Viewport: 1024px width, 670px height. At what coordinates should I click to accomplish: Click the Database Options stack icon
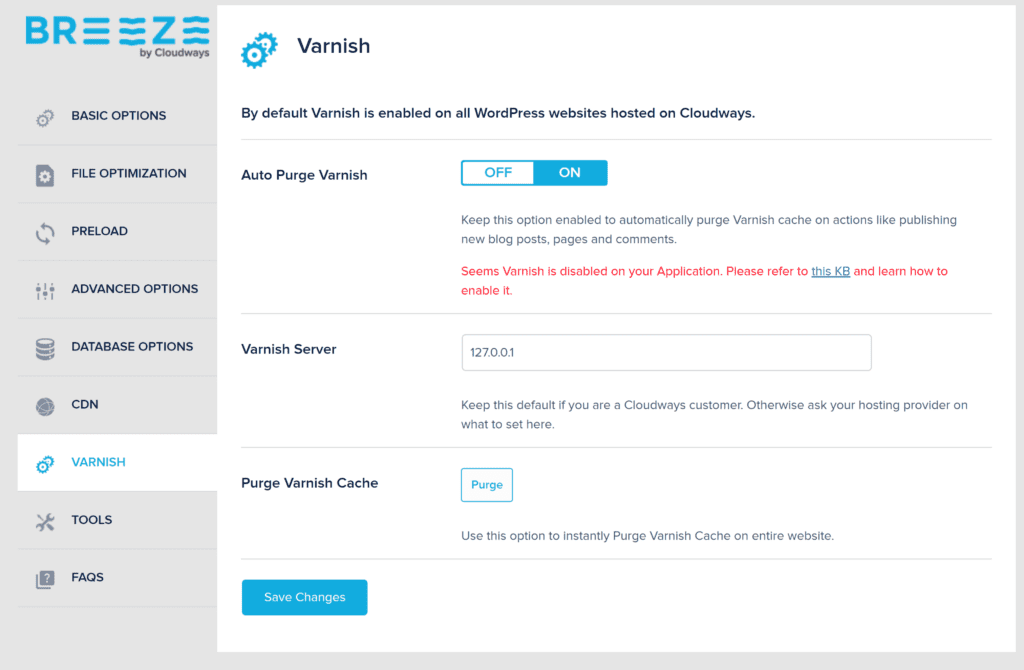pos(45,349)
